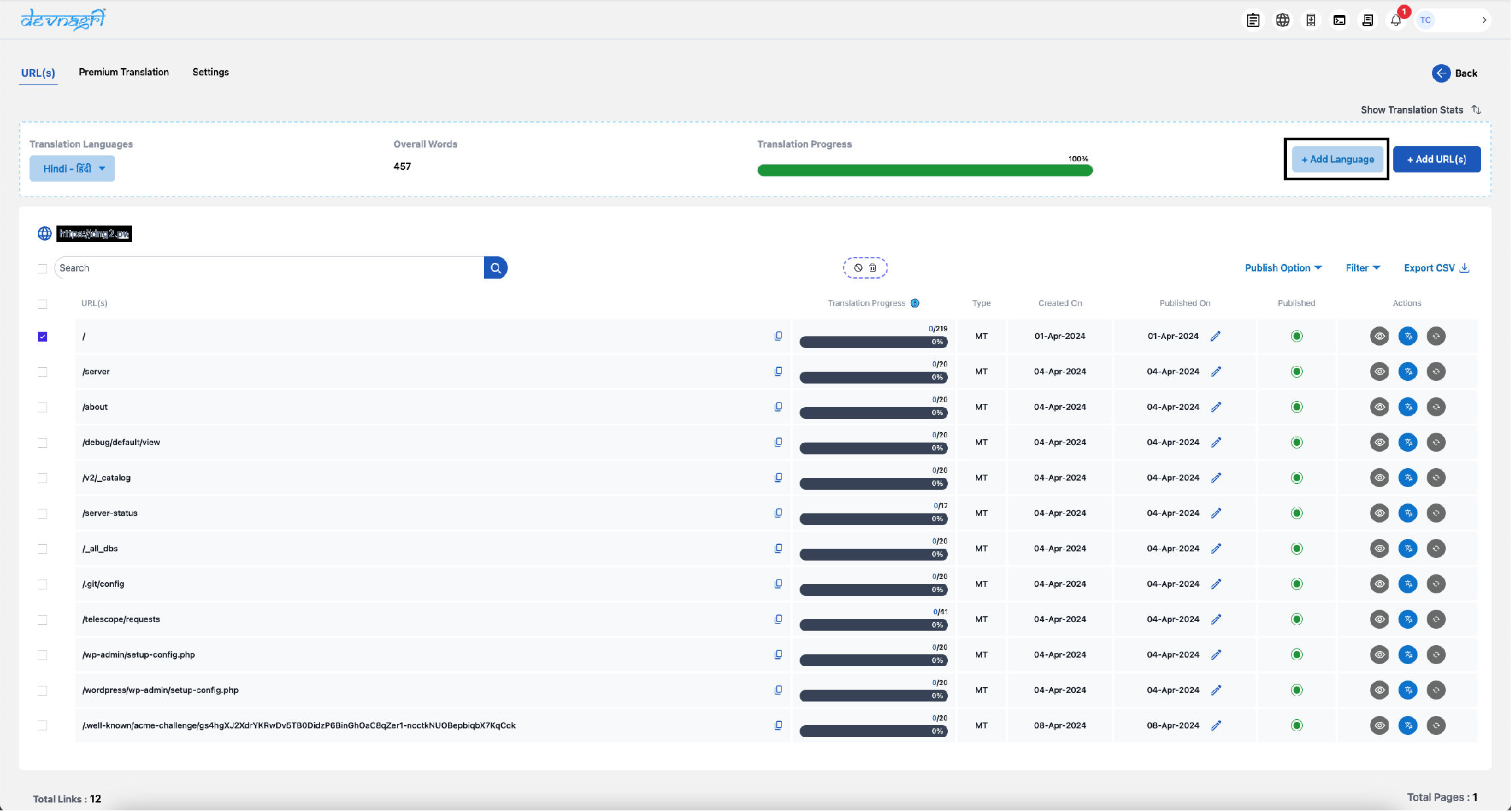Open the notifications bell icon
Image resolution: width=1512 pixels, height=811 pixels.
pos(1396,20)
